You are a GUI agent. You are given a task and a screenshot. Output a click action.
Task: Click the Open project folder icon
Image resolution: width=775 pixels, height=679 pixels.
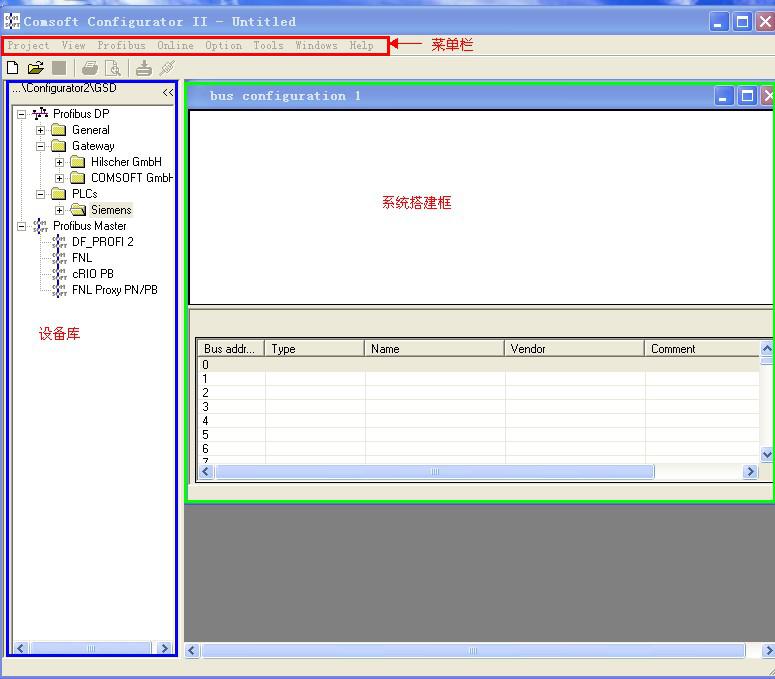point(36,68)
